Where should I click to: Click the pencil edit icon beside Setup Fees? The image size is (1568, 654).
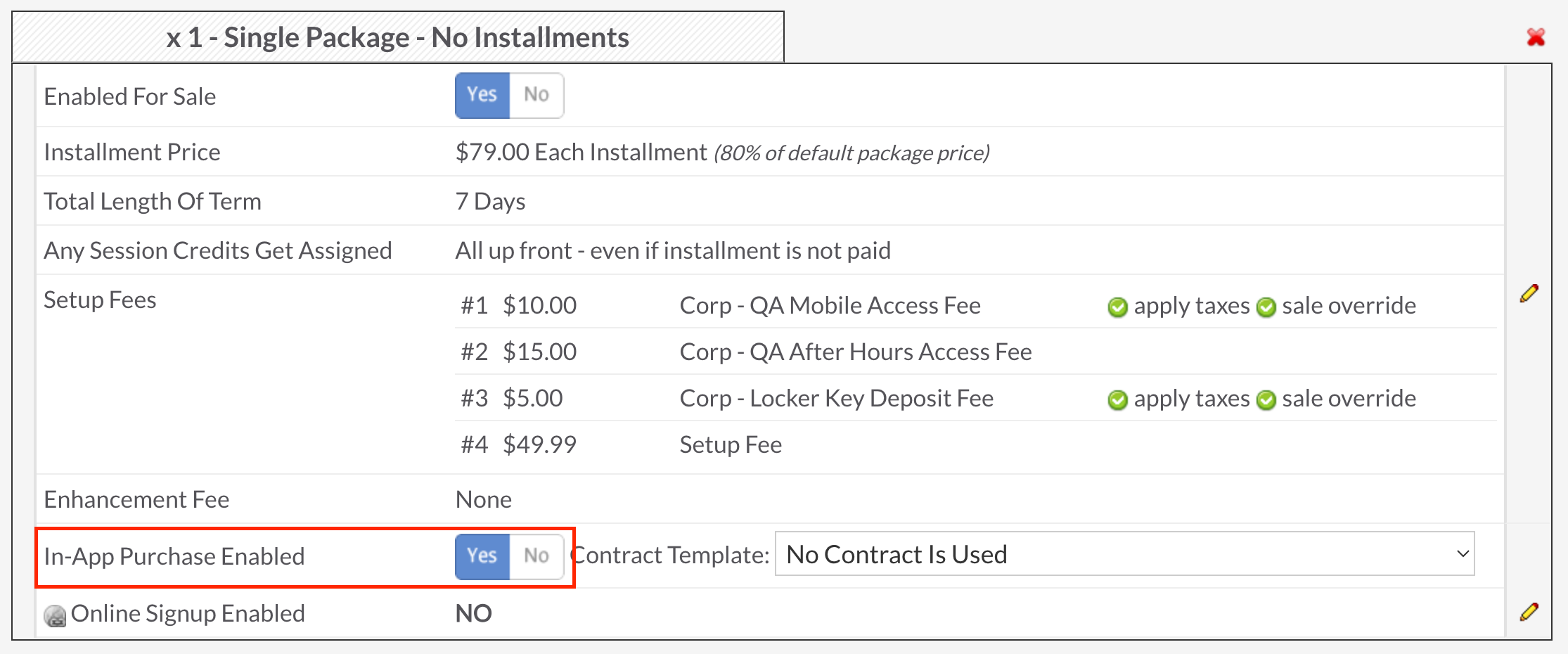1529,294
